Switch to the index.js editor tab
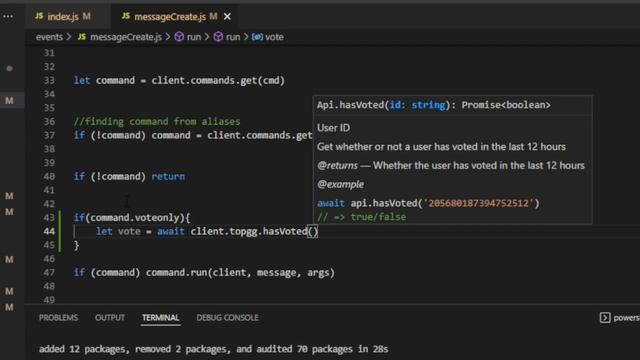 point(63,16)
